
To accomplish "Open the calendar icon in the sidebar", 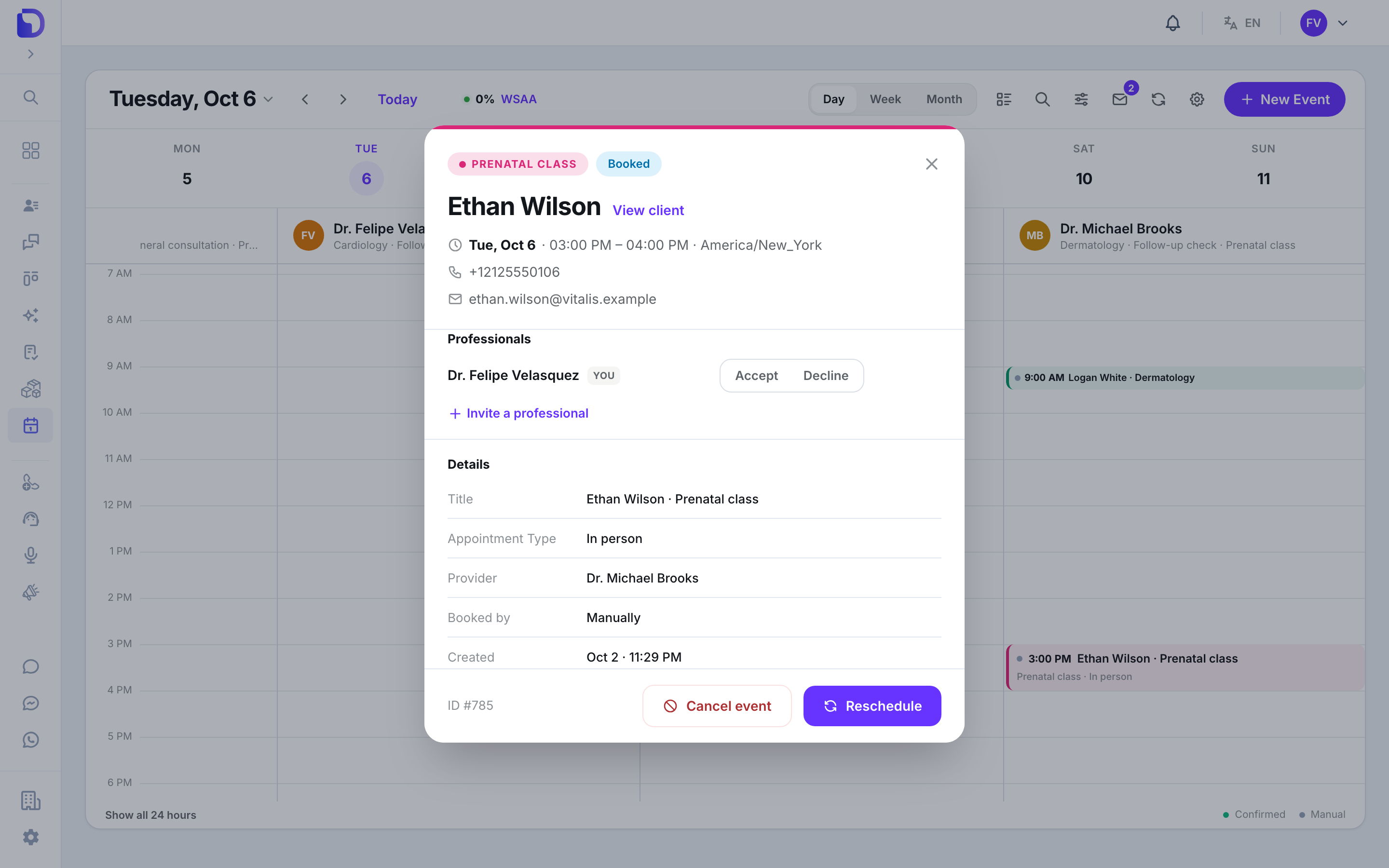I will (x=30, y=425).
